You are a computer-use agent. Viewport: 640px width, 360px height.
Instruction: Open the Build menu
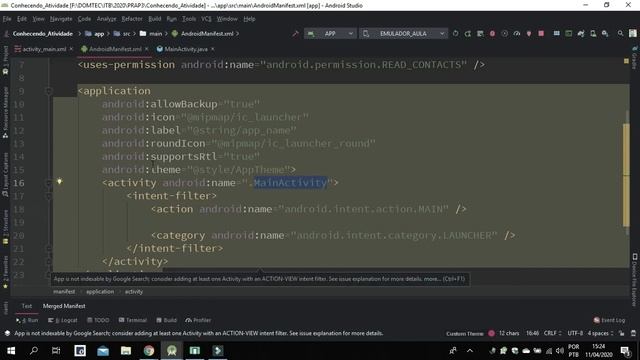(155, 19)
